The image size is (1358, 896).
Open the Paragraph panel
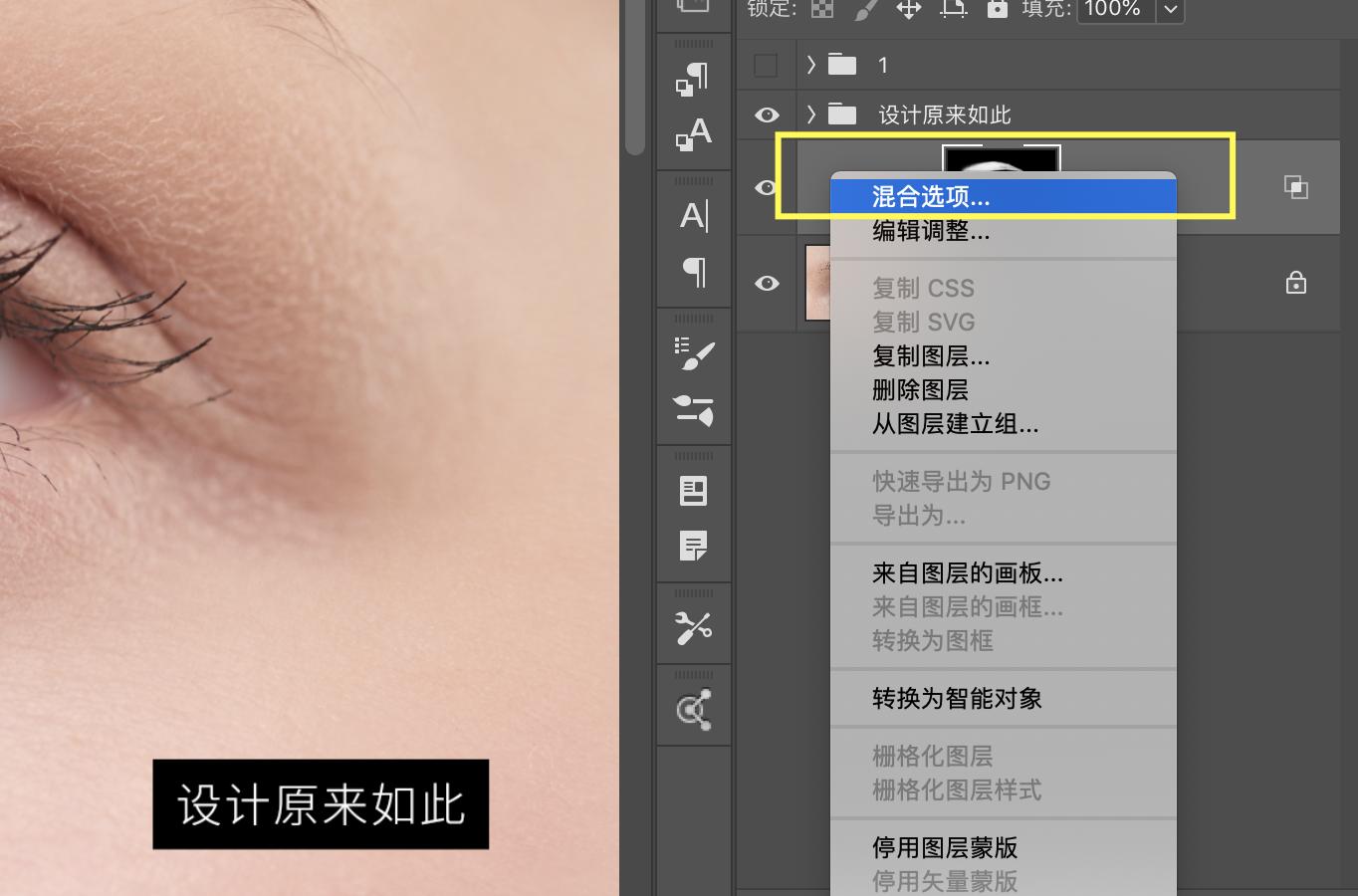coord(694,274)
